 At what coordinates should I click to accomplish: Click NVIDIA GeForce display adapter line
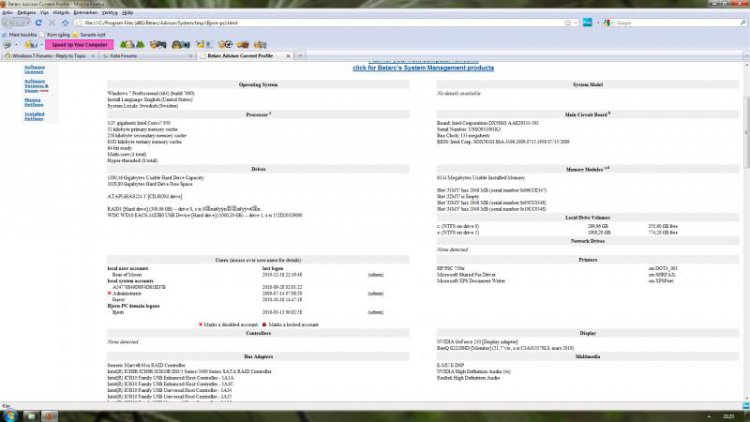pos(477,342)
